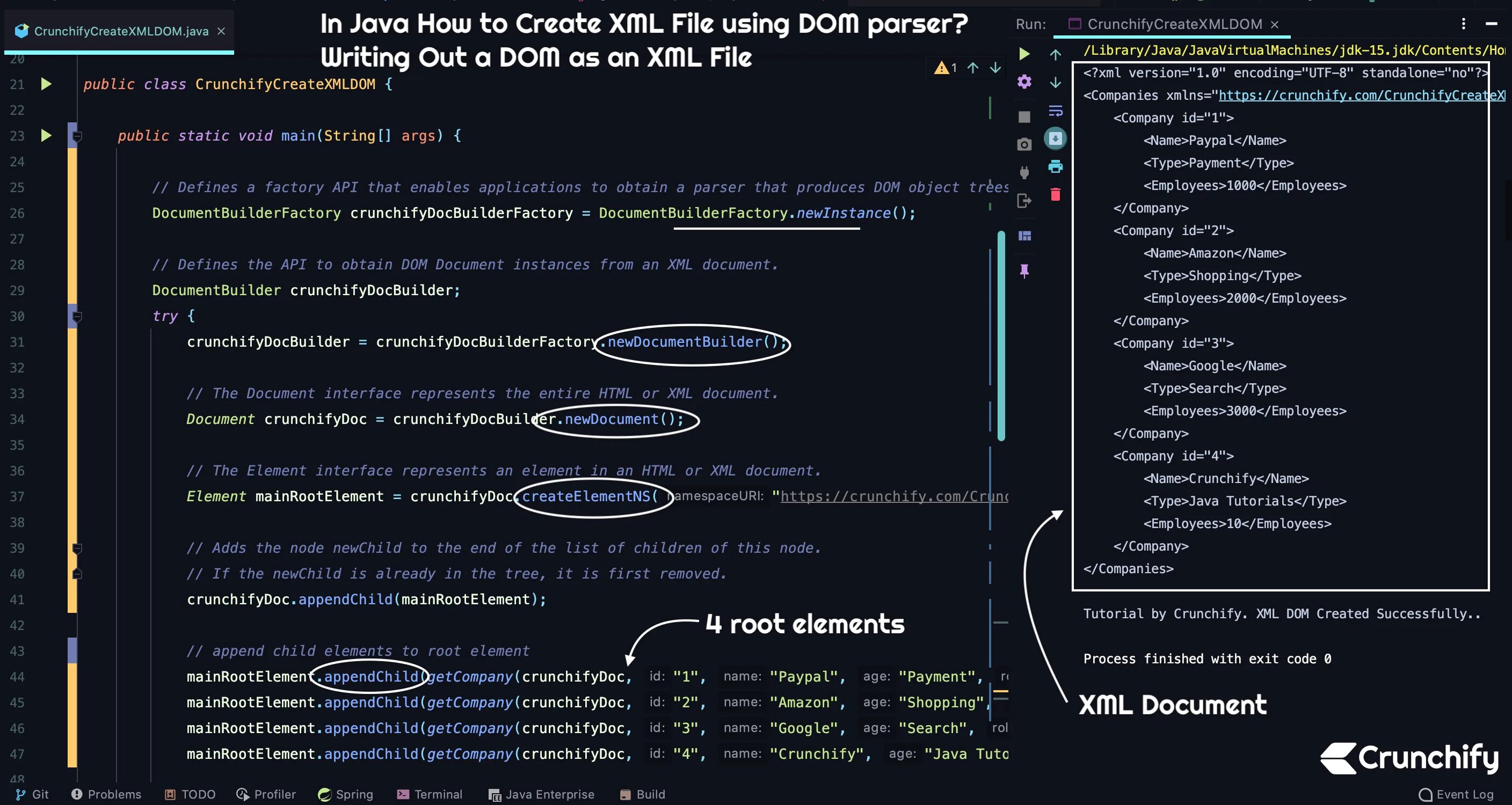The image size is (1512, 805).
Task: Click the Print console output icon
Action: pyautogui.click(x=1056, y=166)
